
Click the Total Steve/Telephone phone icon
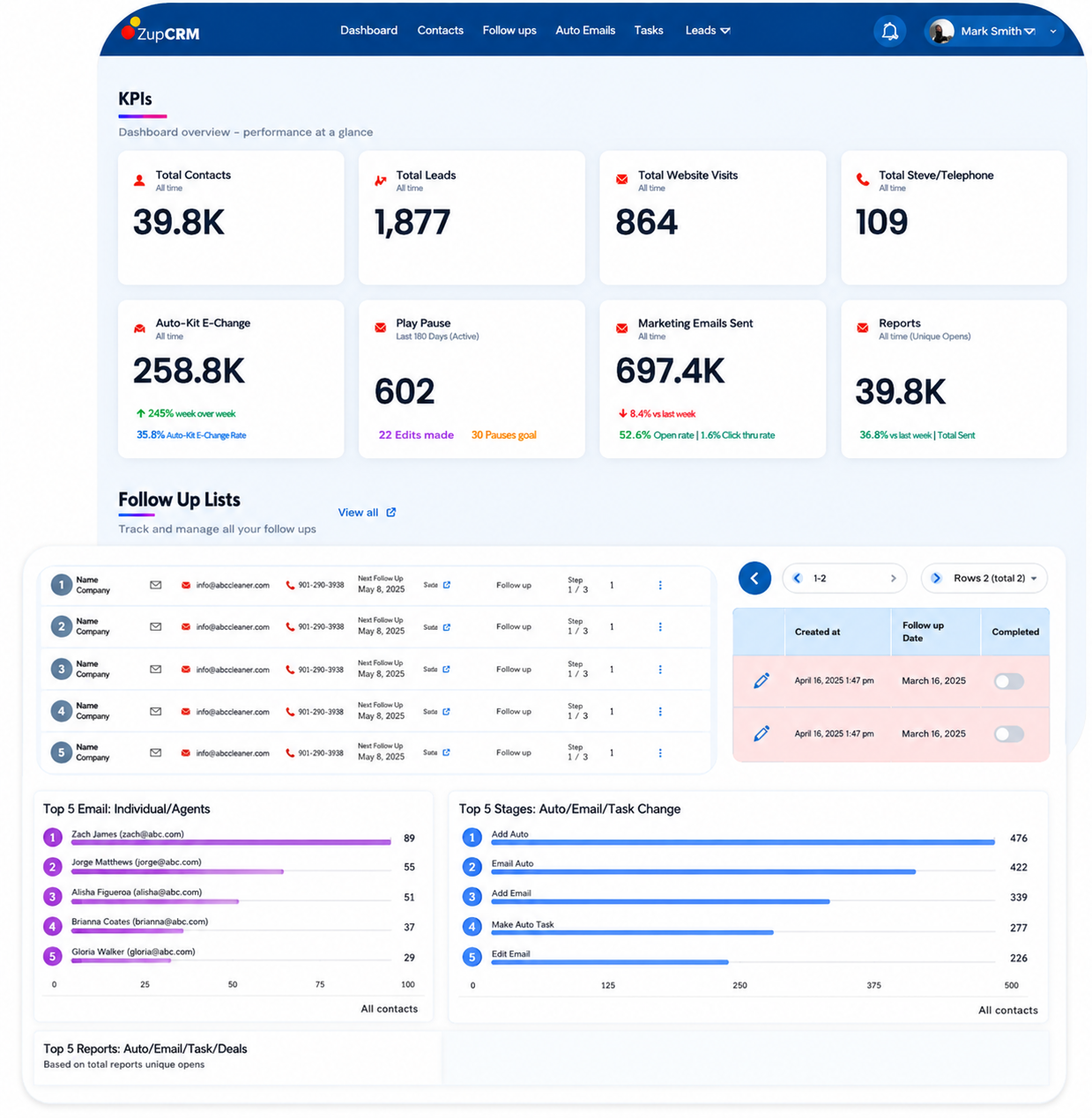tap(863, 180)
